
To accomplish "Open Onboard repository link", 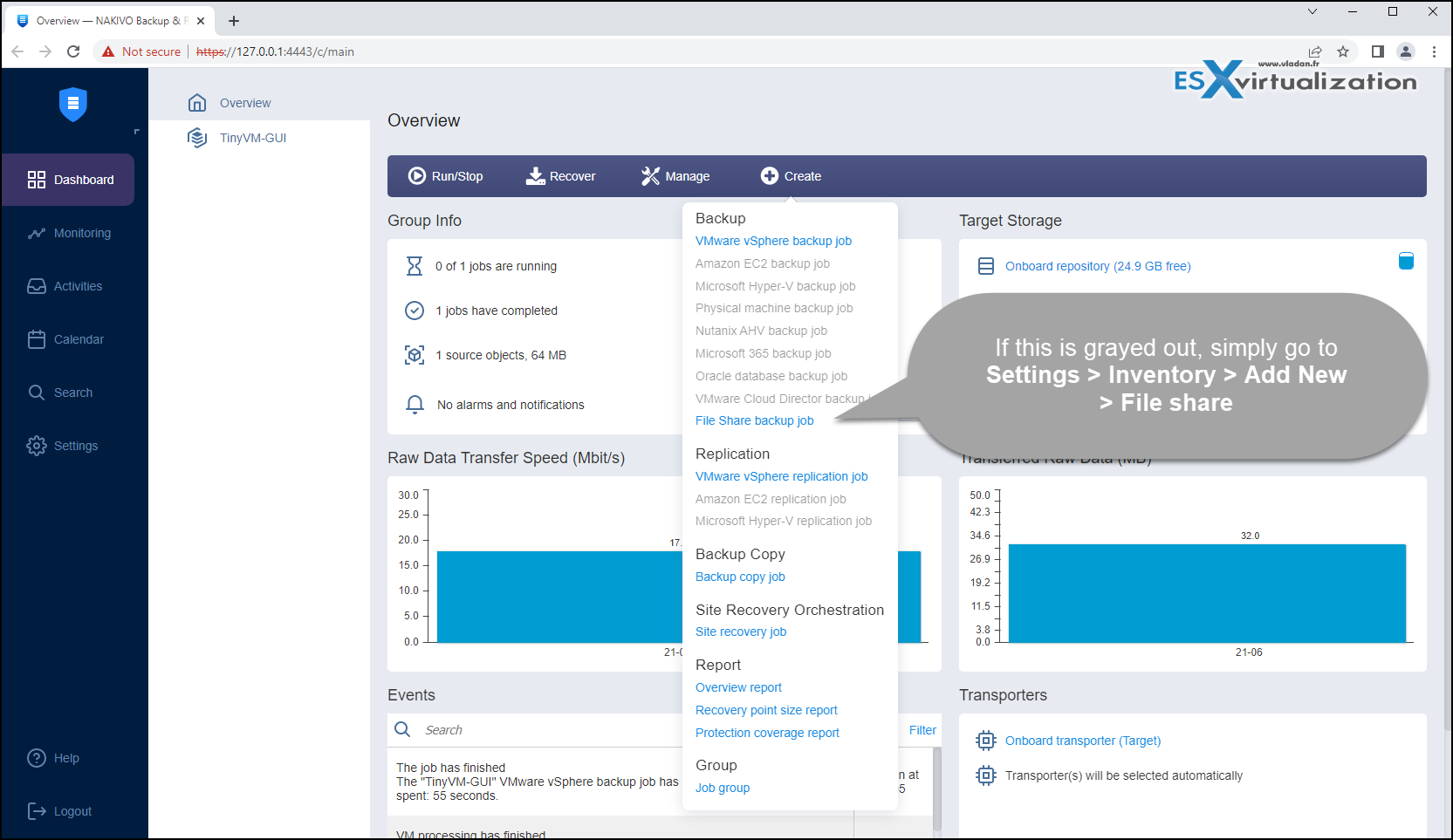I will [1098, 266].
